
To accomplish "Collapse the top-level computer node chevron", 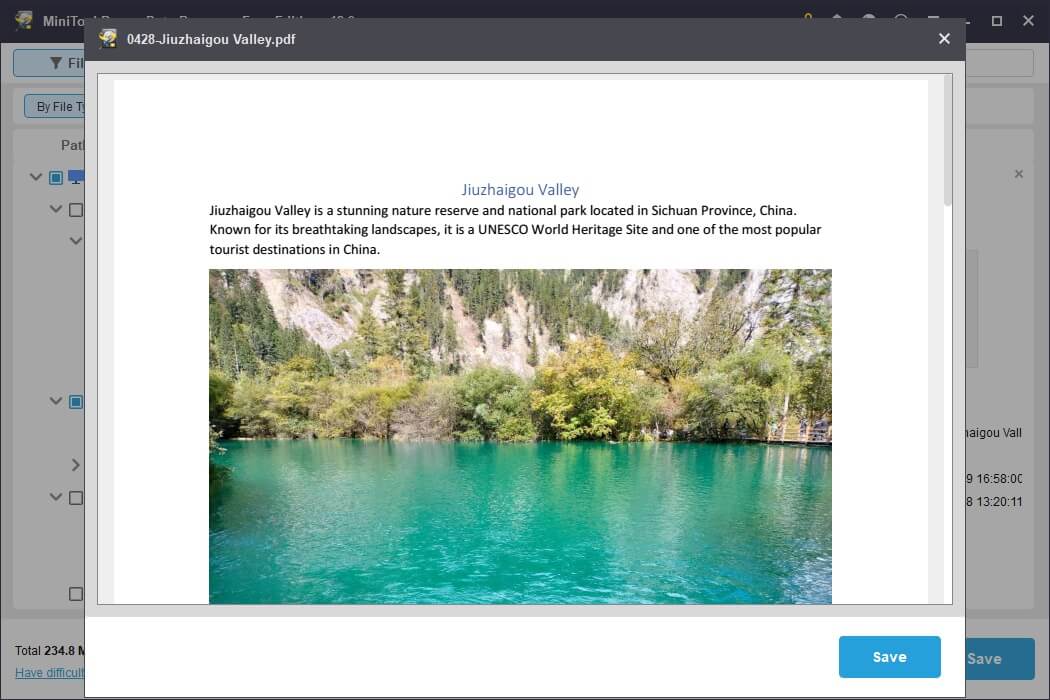I will (36, 177).
